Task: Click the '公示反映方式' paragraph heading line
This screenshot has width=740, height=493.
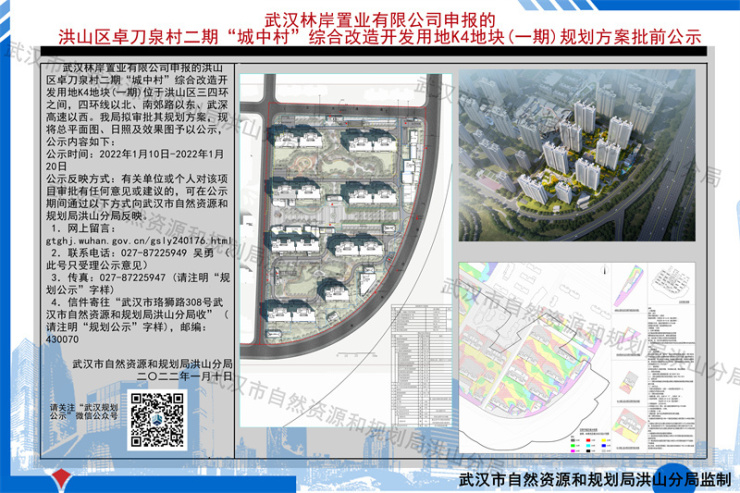Action: pyautogui.click(x=137, y=179)
